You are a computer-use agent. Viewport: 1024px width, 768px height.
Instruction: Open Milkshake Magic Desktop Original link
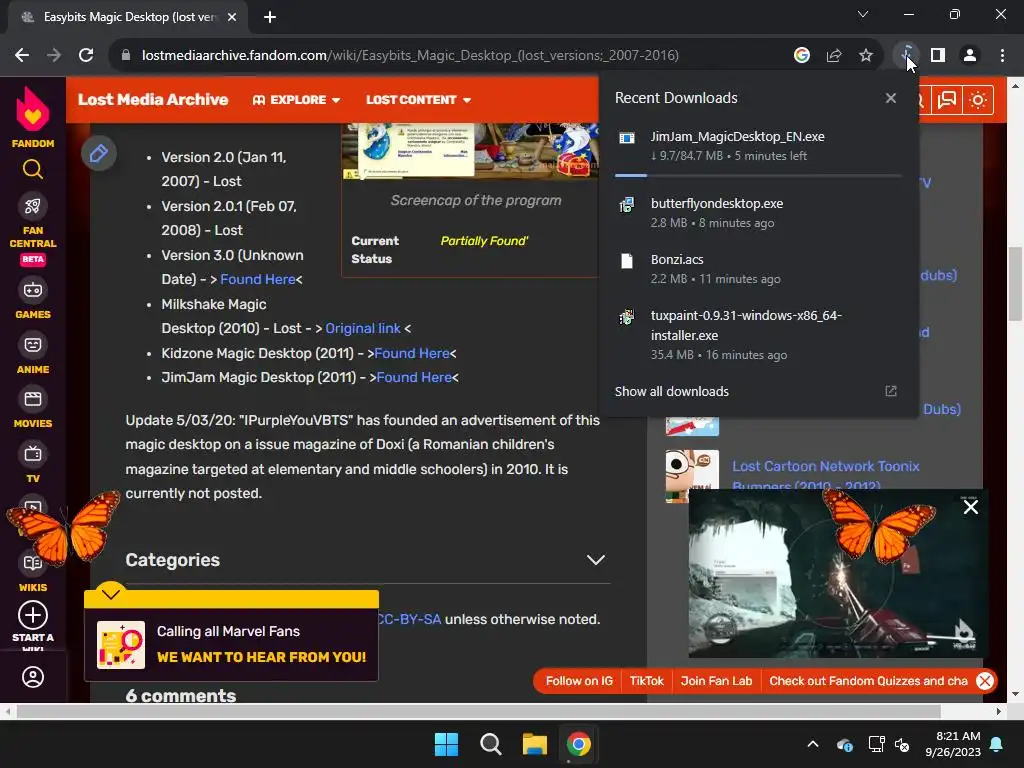click(x=362, y=328)
